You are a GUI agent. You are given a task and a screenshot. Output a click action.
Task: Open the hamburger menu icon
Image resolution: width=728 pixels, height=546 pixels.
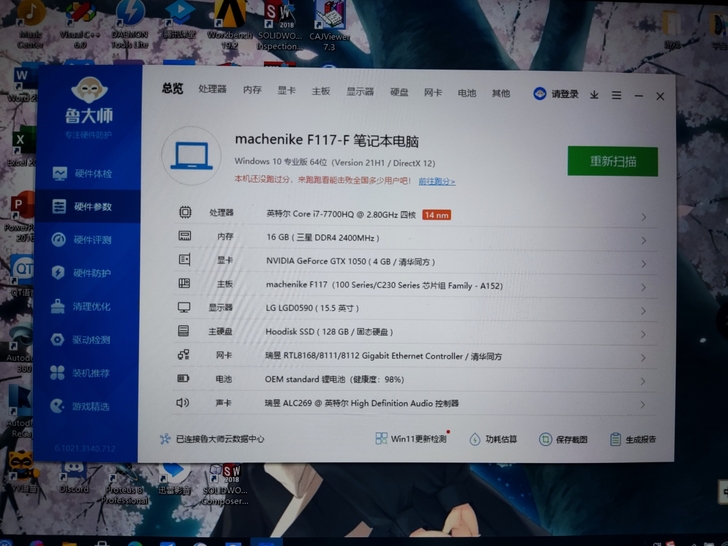(617, 95)
